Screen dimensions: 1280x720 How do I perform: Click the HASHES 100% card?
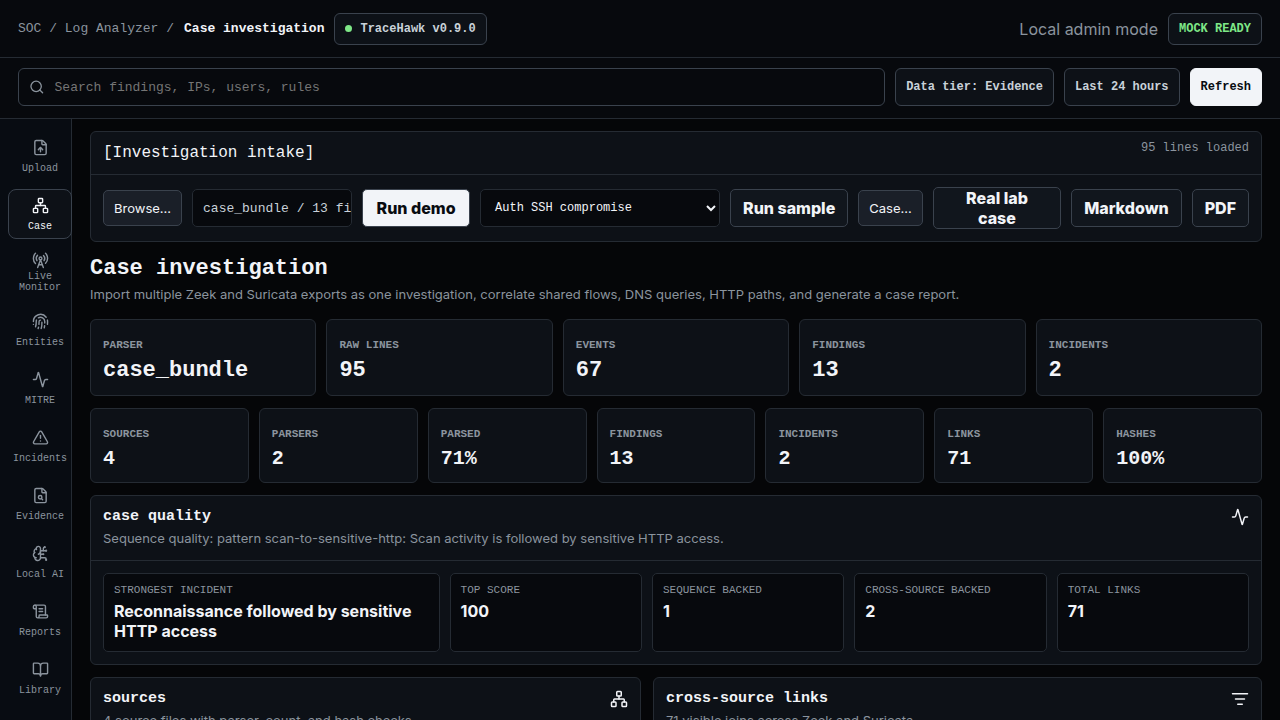(1183, 446)
